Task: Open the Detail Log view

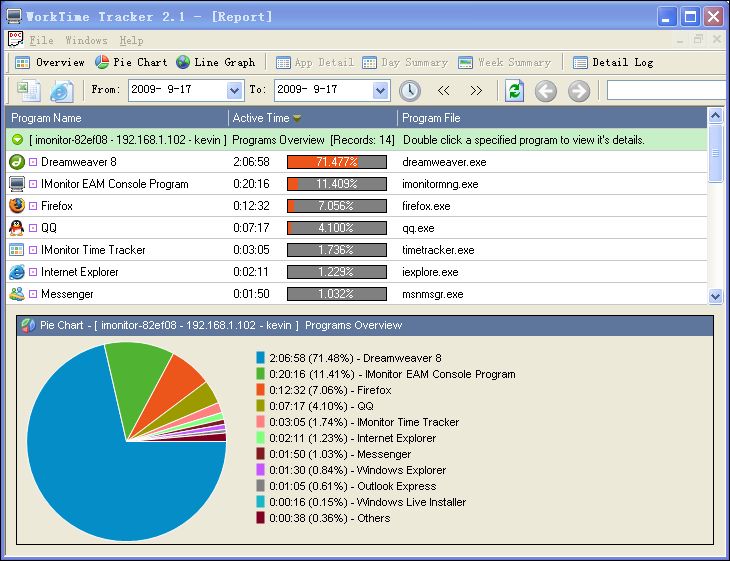Action: click(x=613, y=62)
